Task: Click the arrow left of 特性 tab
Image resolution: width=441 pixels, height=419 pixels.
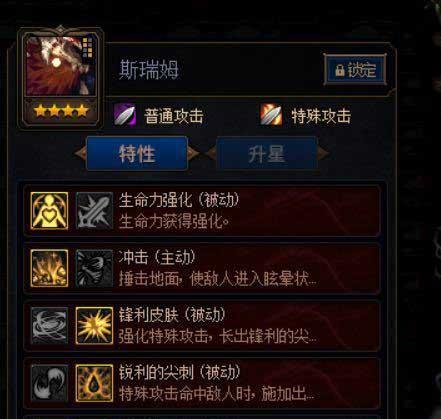Action: (x=80, y=154)
